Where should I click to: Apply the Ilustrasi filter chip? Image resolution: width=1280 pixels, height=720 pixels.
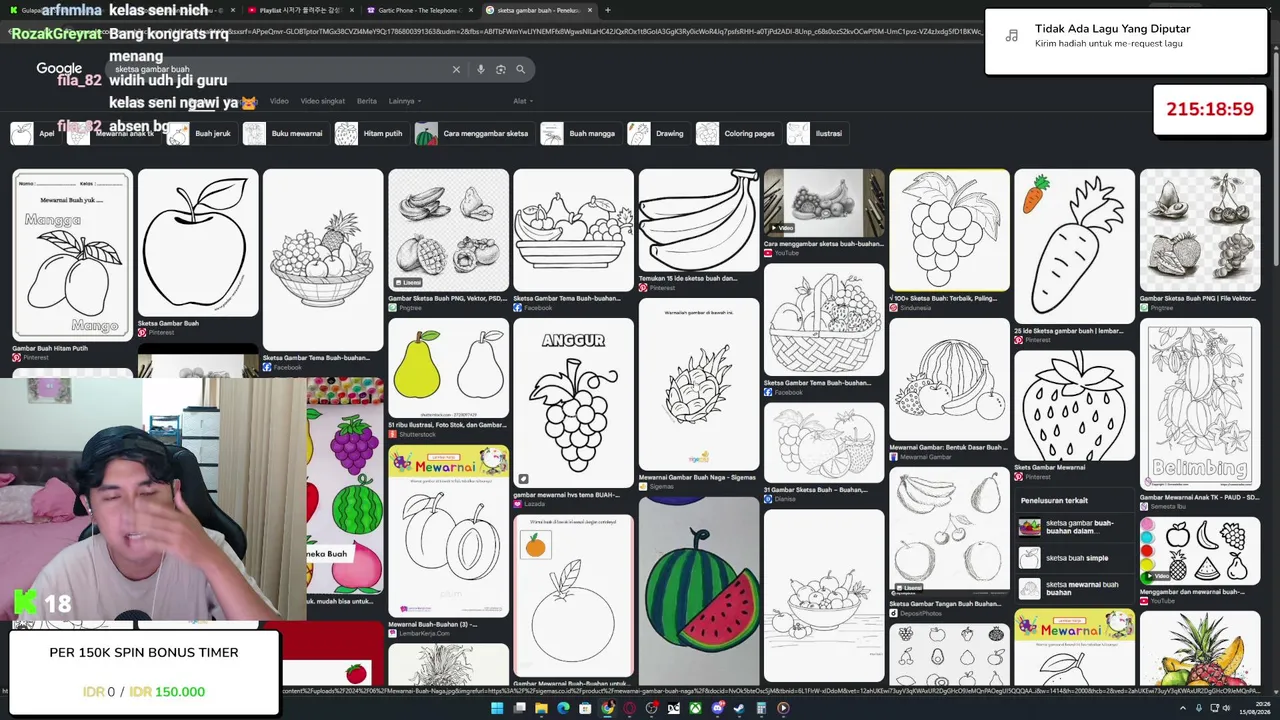tap(817, 134)
